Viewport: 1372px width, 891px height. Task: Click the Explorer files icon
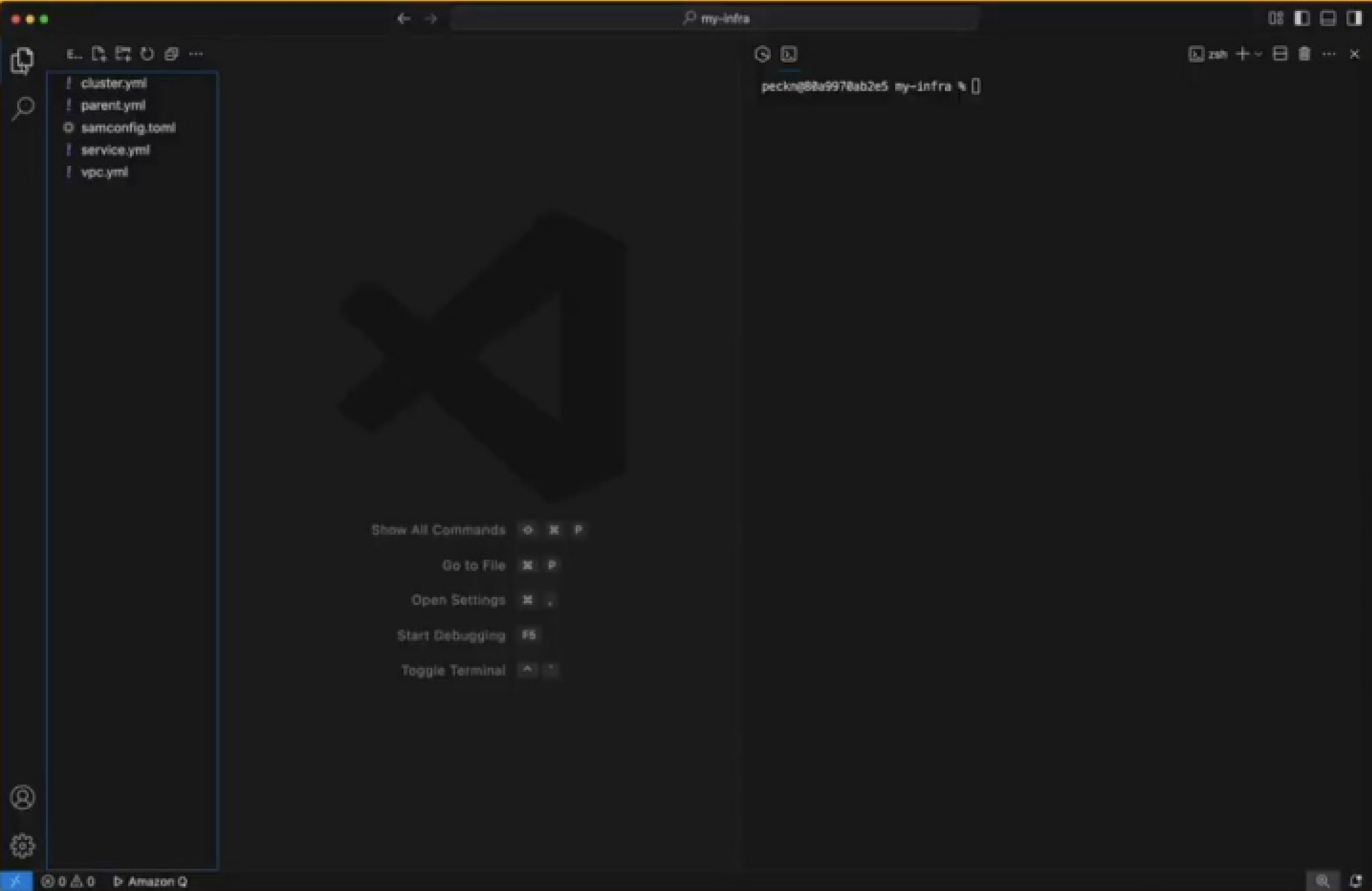pos(23,61)
